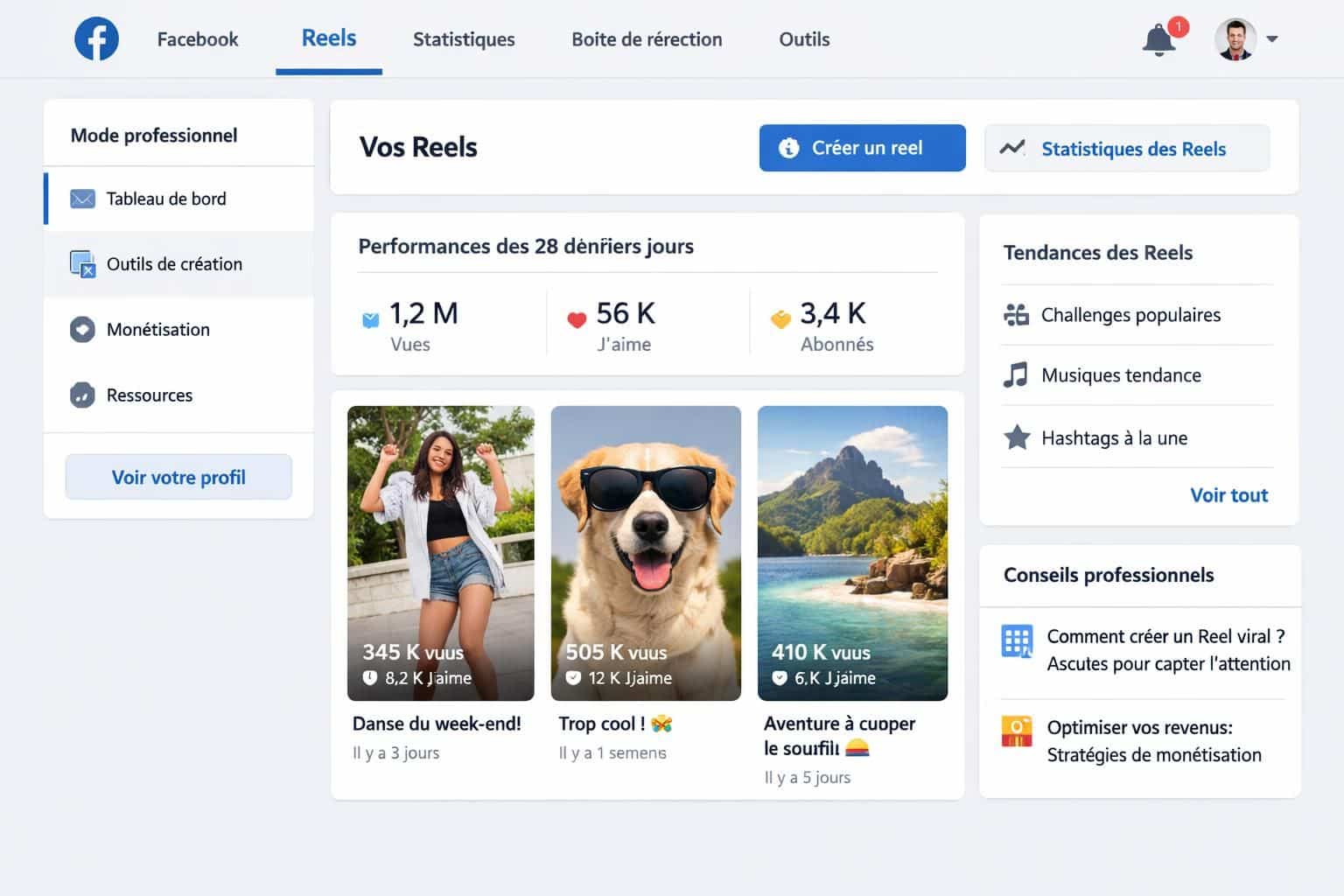This screenshot has height=896, width=1344.
Task: Click the Ressources sidebar icon
Action: pos(80,395)
